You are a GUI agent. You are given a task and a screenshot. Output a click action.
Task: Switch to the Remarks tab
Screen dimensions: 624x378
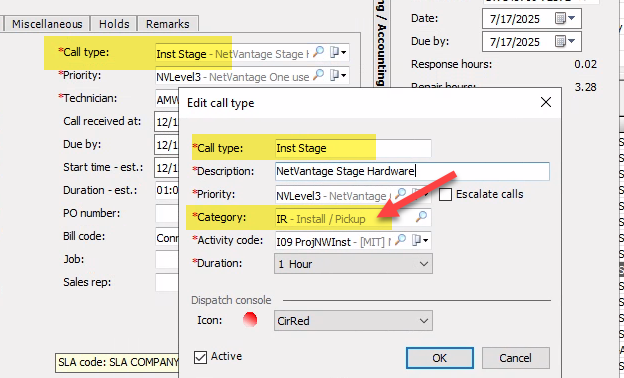(x=168, y=24)
